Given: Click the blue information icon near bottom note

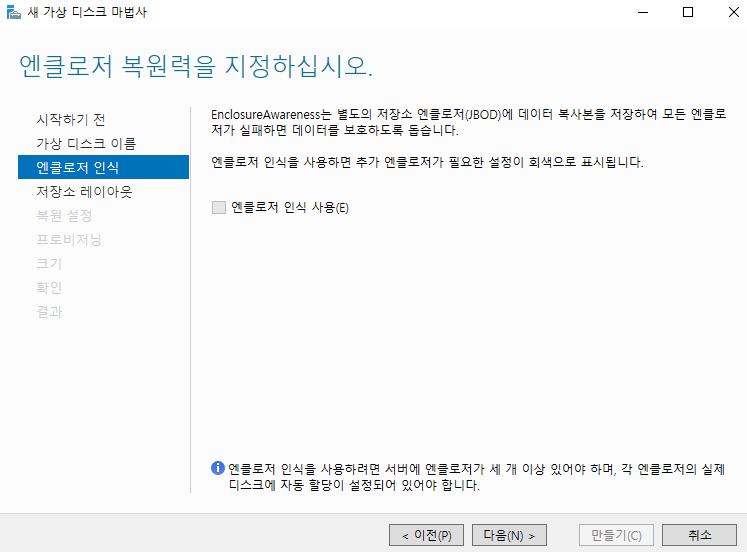Looking at the screenshot, I should 218,468.
